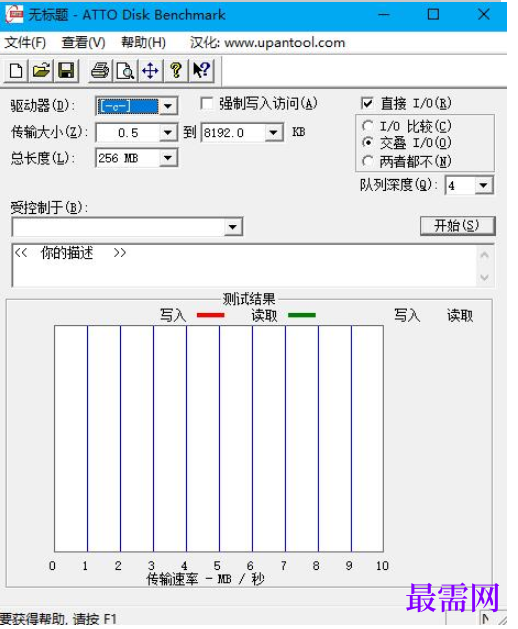Image resolution: width=518 pixels, height=629 pixels.
Task: Open the 查看(V) menu
Action: [83, 43]
